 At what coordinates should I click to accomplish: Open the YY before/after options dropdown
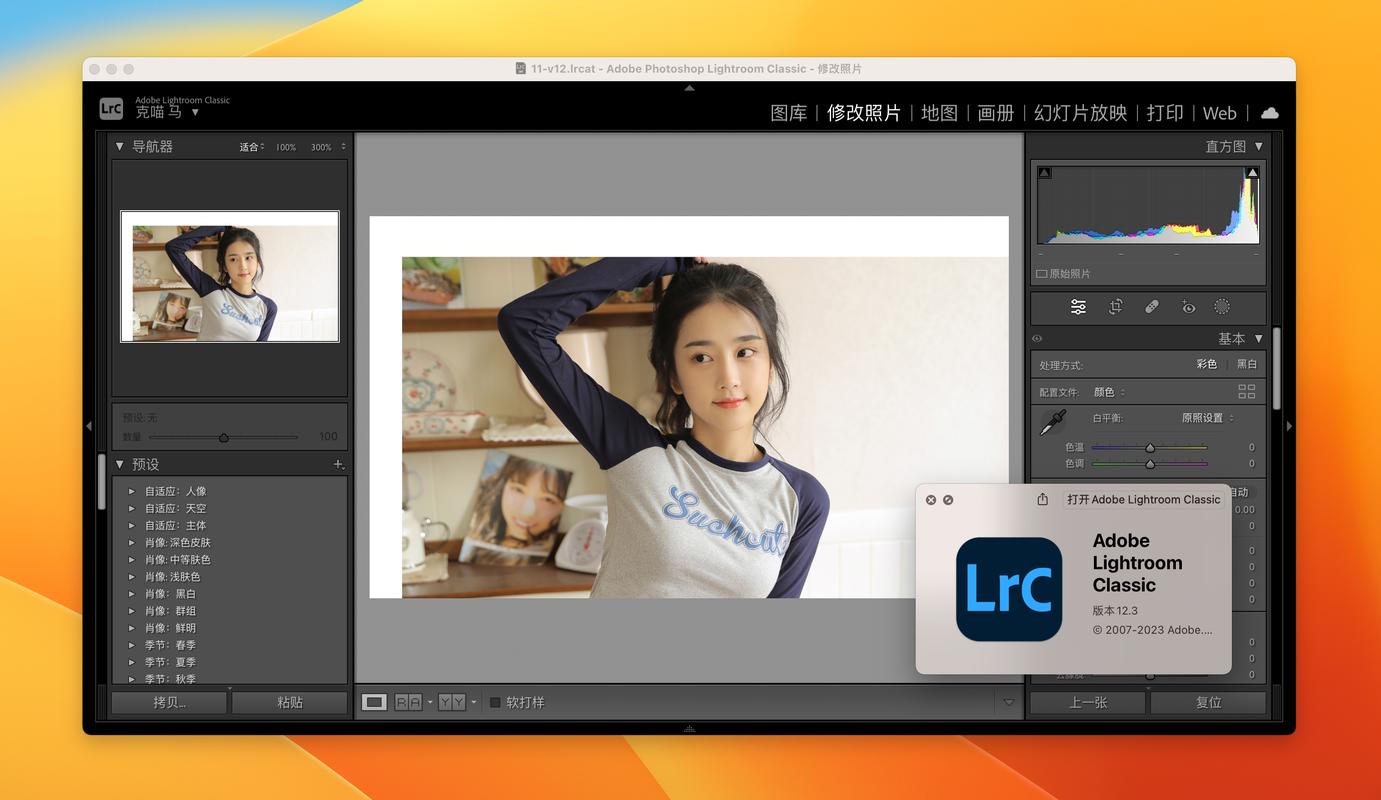(x=474, y=702)
